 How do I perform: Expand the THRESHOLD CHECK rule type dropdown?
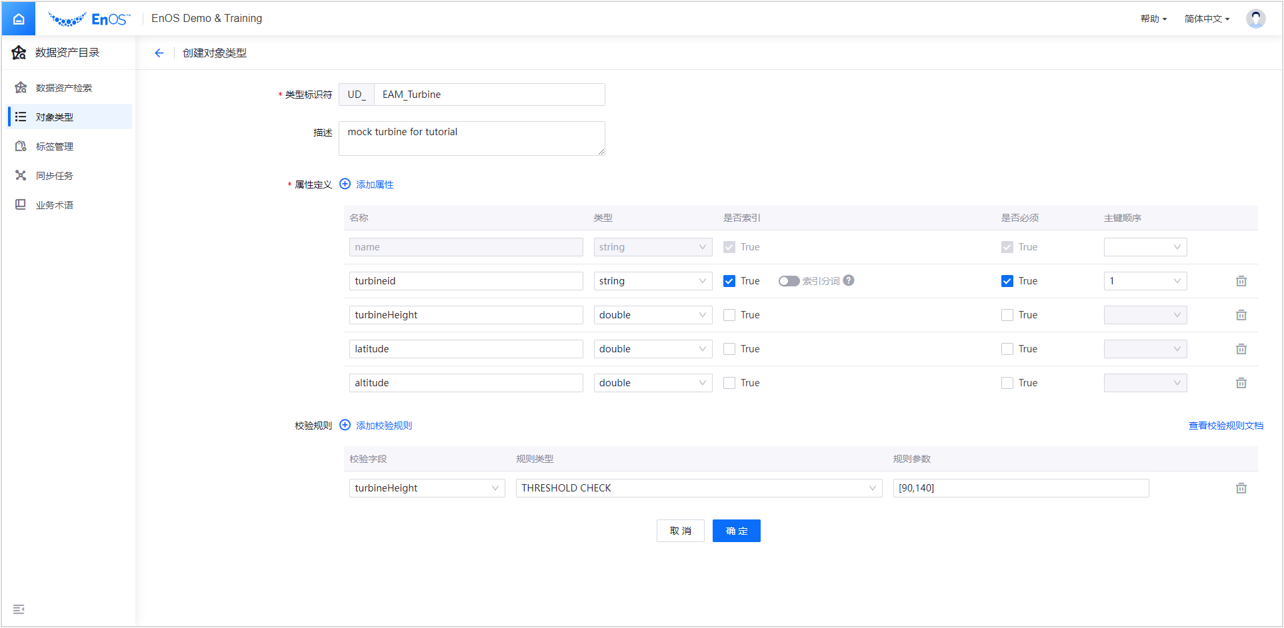pyautogui.click(x=698, y=488)
